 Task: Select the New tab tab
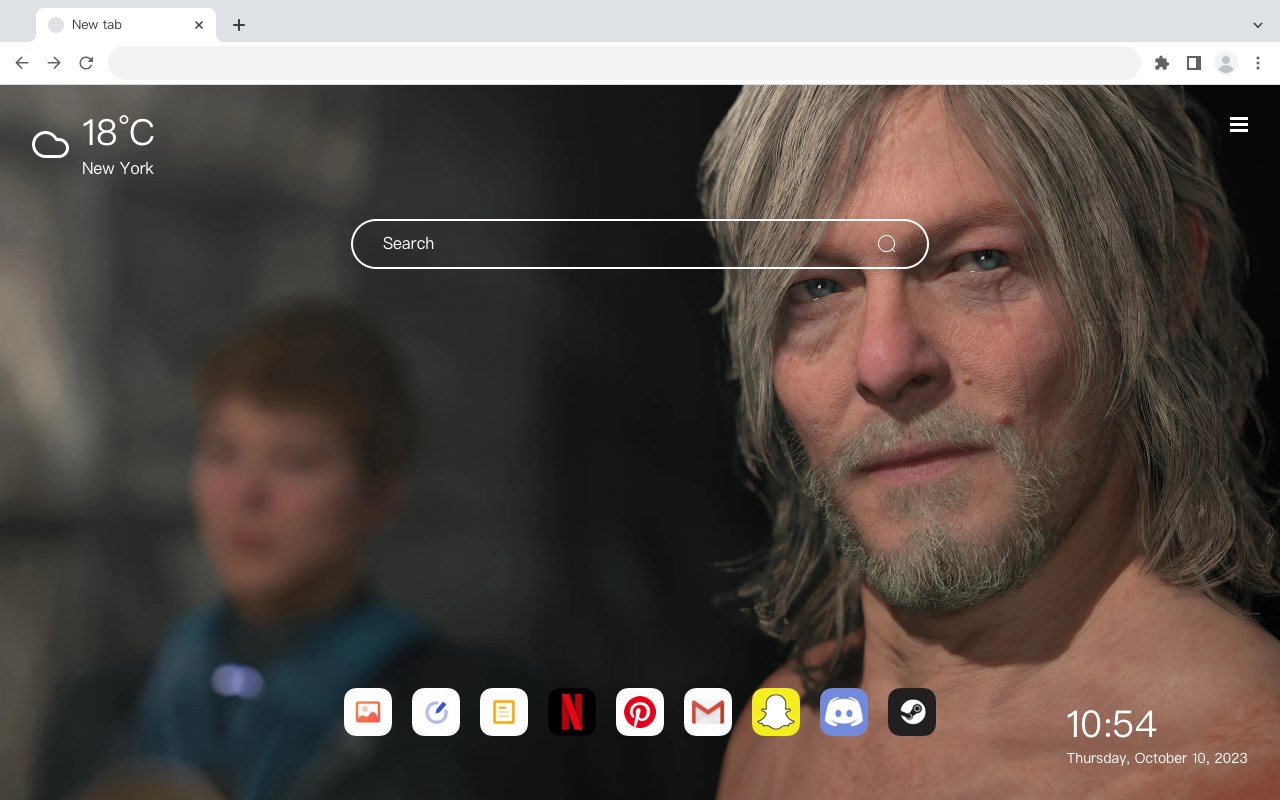(126, 25)
